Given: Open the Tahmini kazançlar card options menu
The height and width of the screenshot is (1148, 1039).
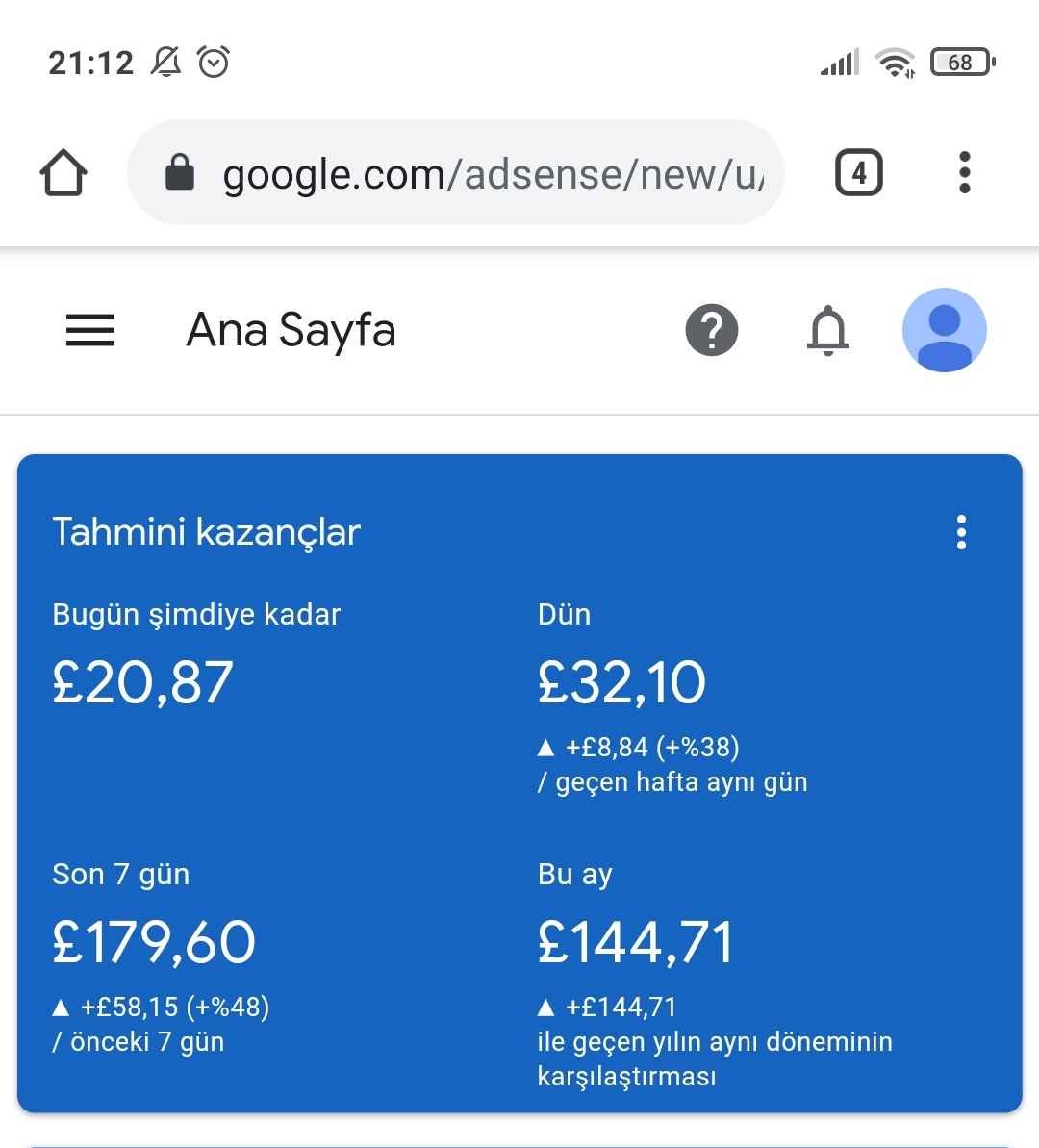Looking at the screenshot, I should click(961, 532).
